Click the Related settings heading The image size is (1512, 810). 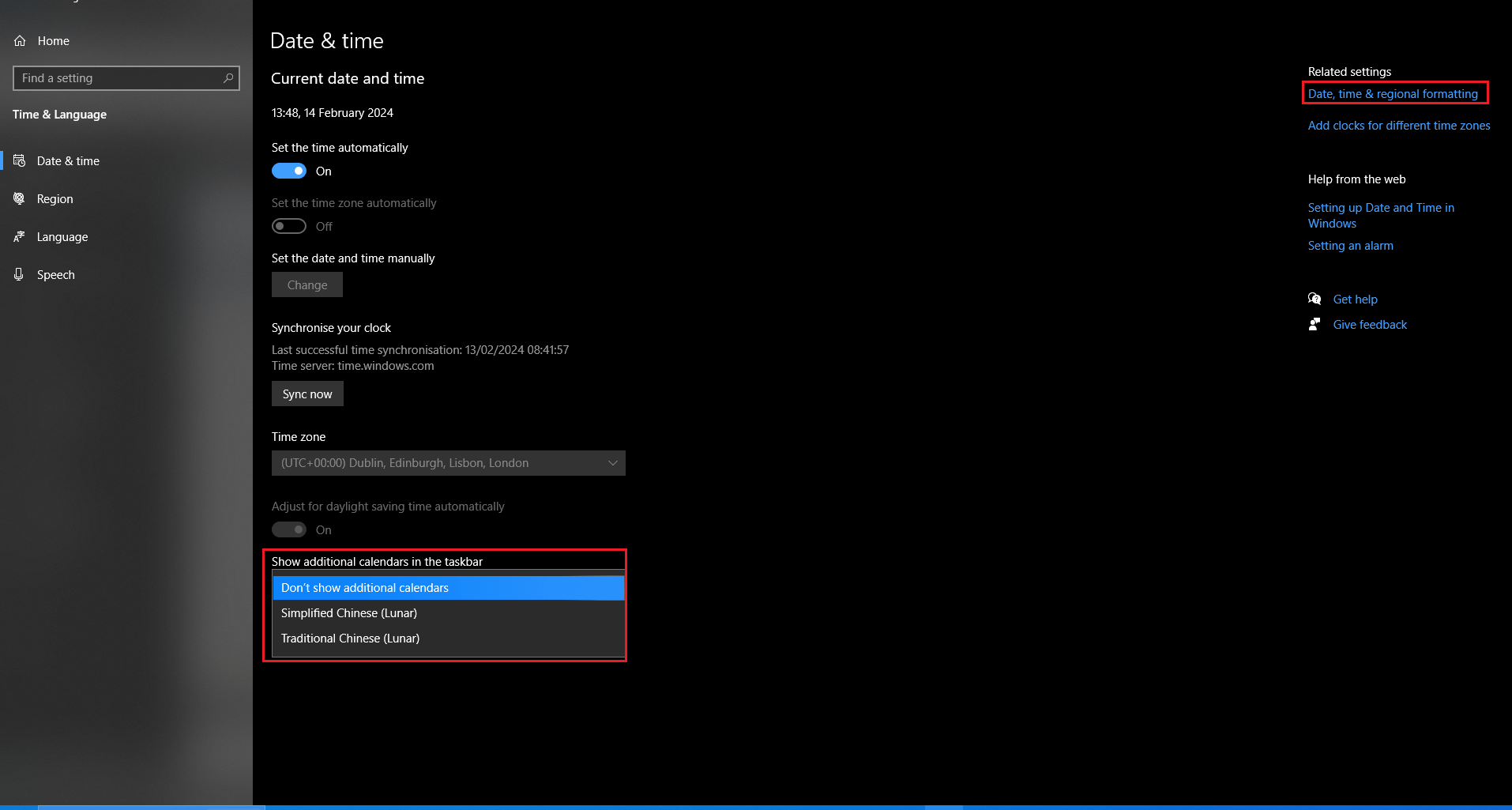[x=1349, y=71]
